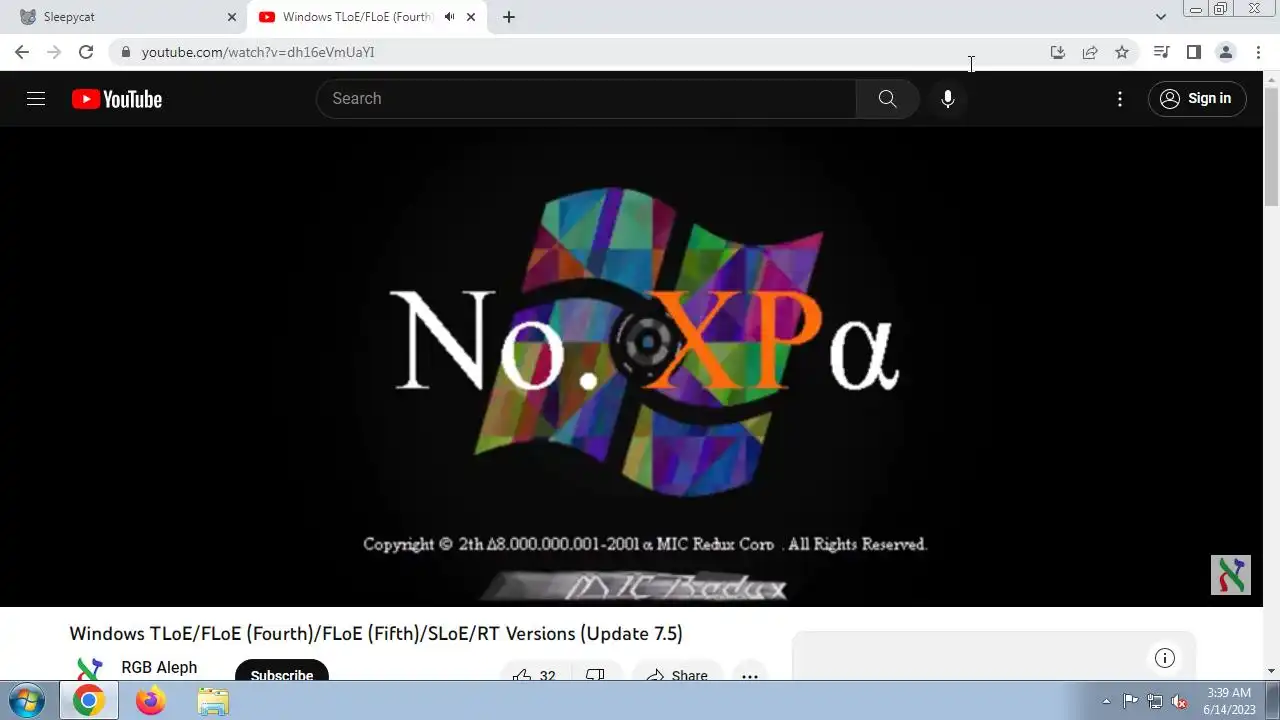Click the channel watermark in video corner
The image size is (1280, 720).
[1231, 575]
